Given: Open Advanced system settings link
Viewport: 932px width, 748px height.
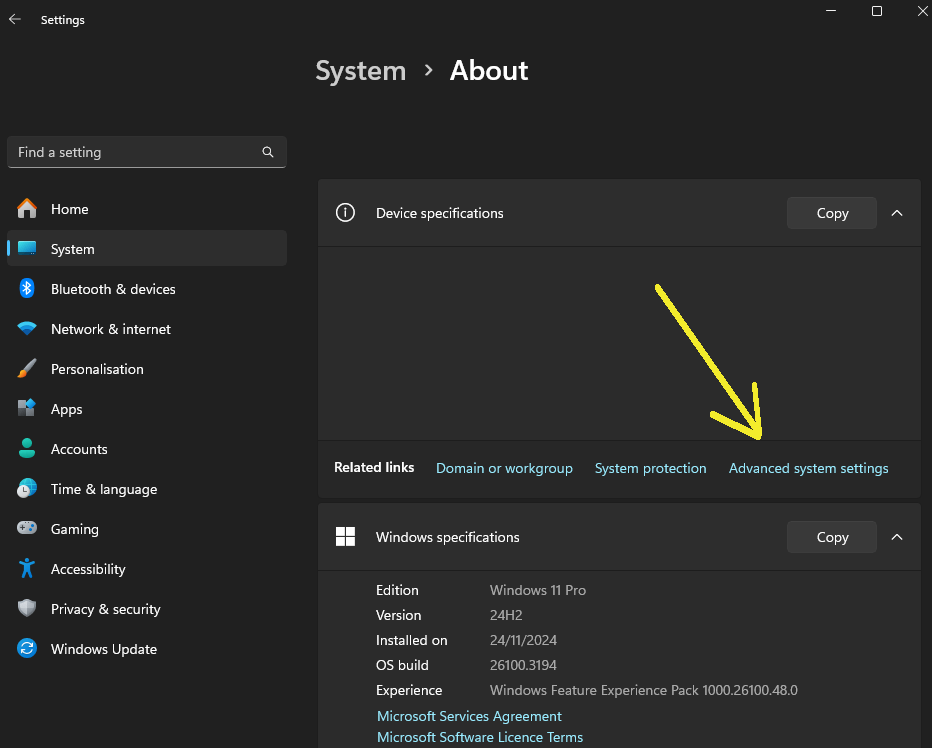Looking at the screenshot, I should click(808, 468).
